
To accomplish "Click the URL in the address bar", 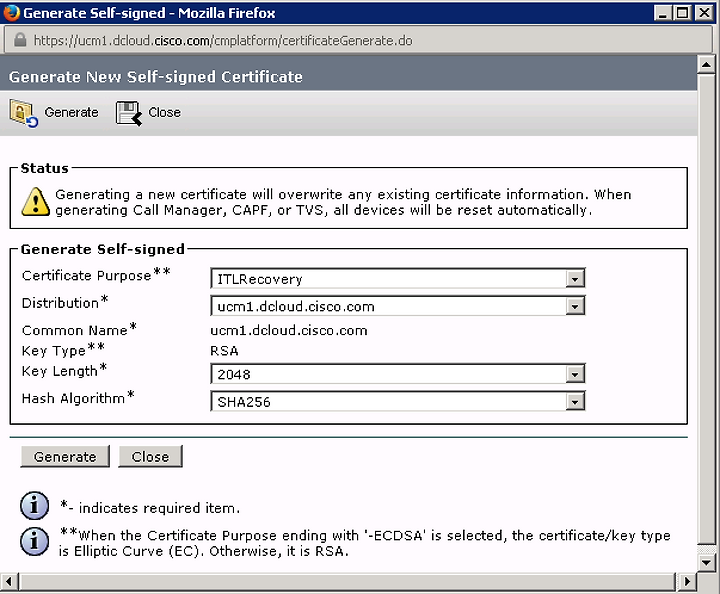I will tap(223, 40).
